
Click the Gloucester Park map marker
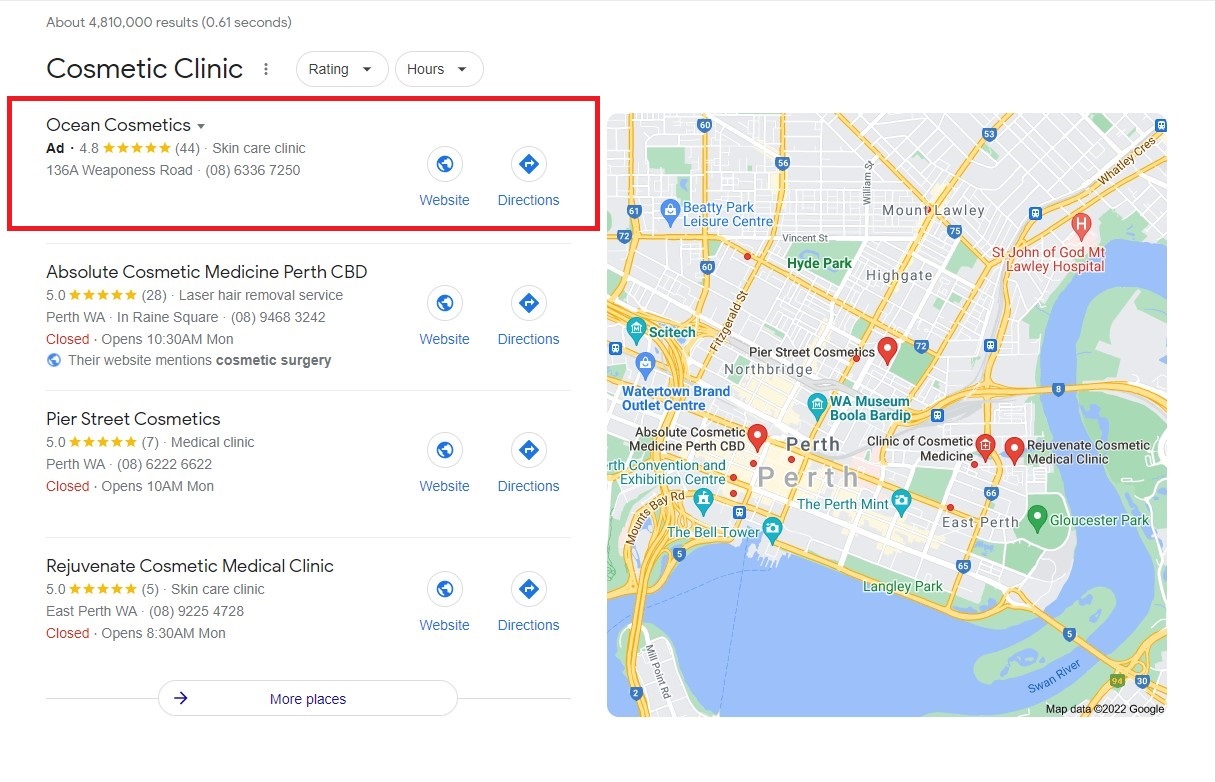(1037, 519)
